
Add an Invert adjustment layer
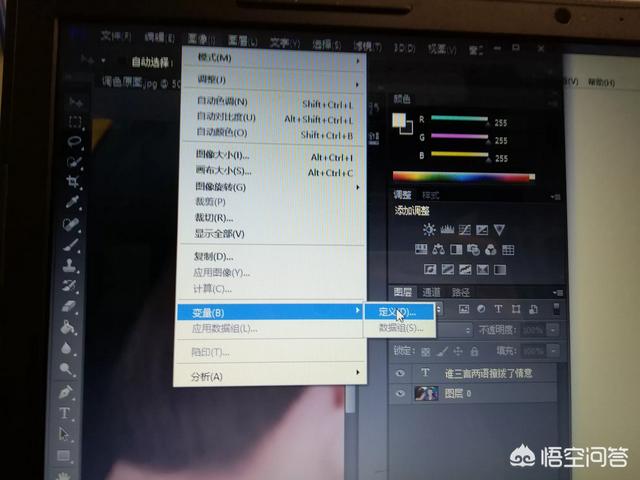[430, 269]
